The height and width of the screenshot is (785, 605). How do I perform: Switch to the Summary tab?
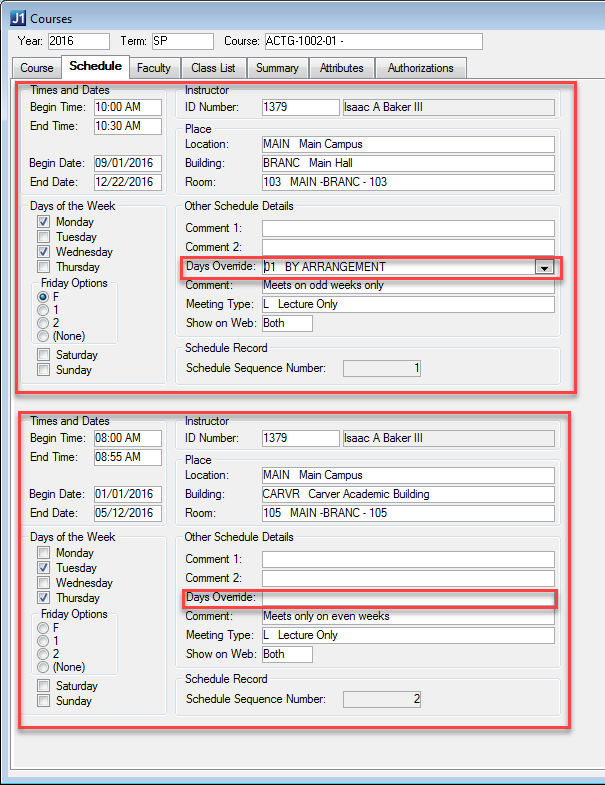click(x=277, y=68)
